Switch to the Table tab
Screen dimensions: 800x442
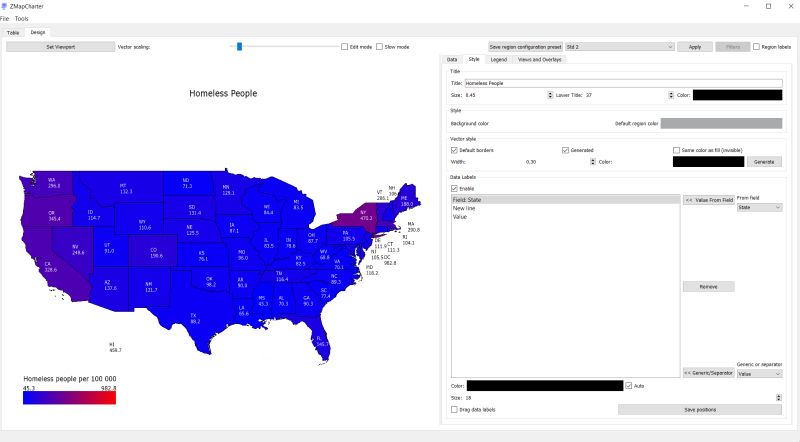coord(13,33)
